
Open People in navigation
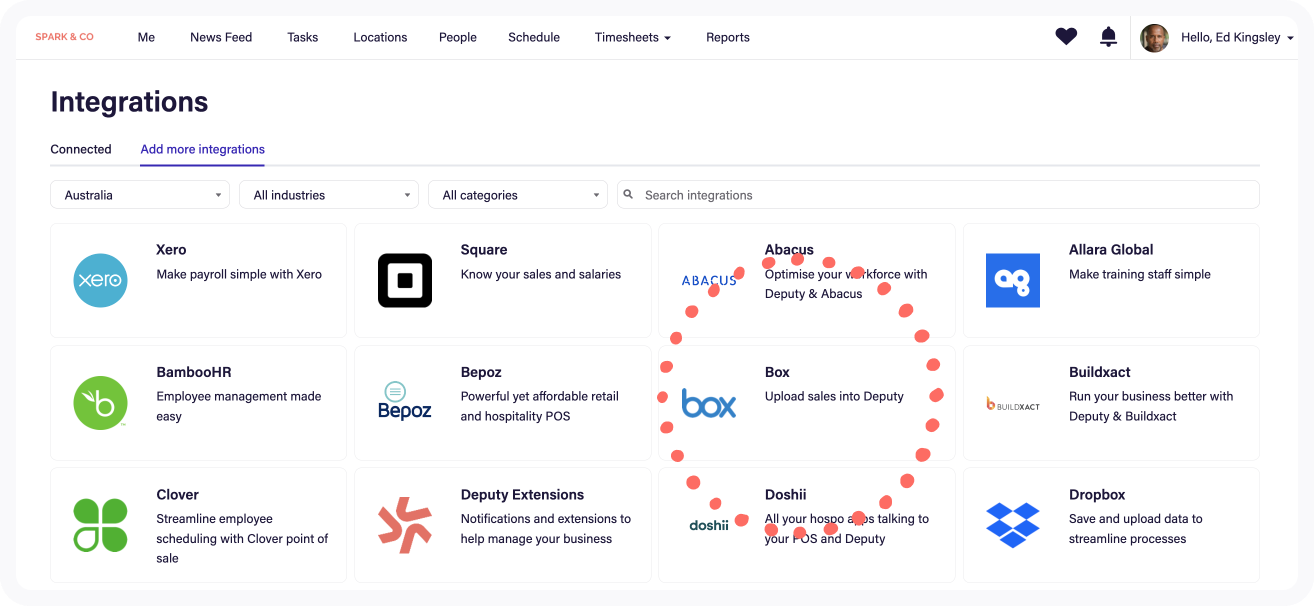[x=458, y=38]
